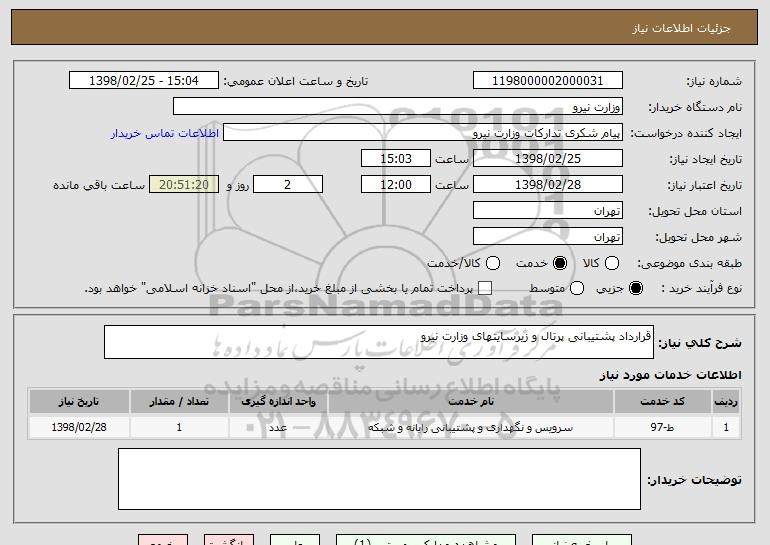Click the توضیحات خریدار label
Screen dimensions: 770x545
694,480
